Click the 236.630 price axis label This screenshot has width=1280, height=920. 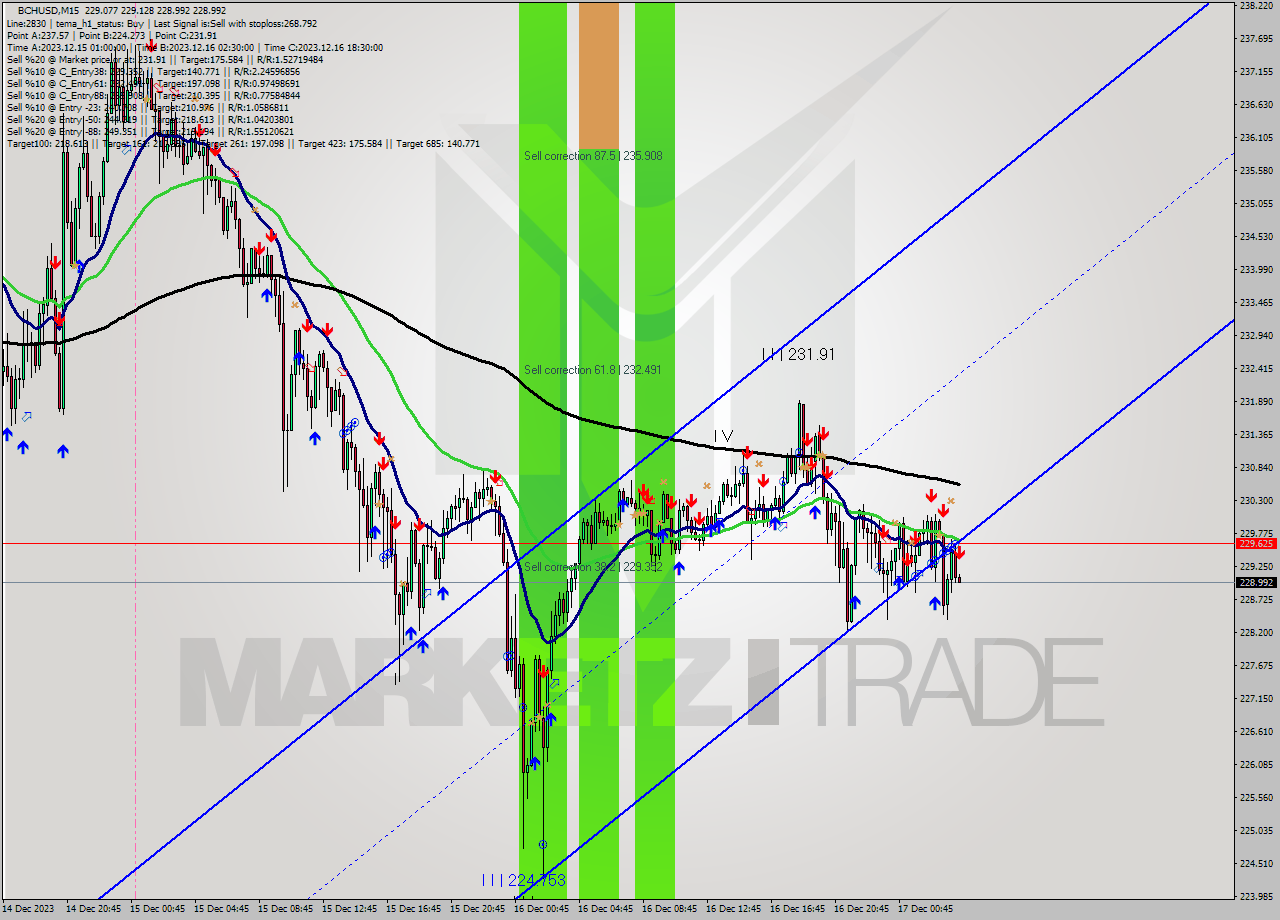click(x=1256, y=104)
